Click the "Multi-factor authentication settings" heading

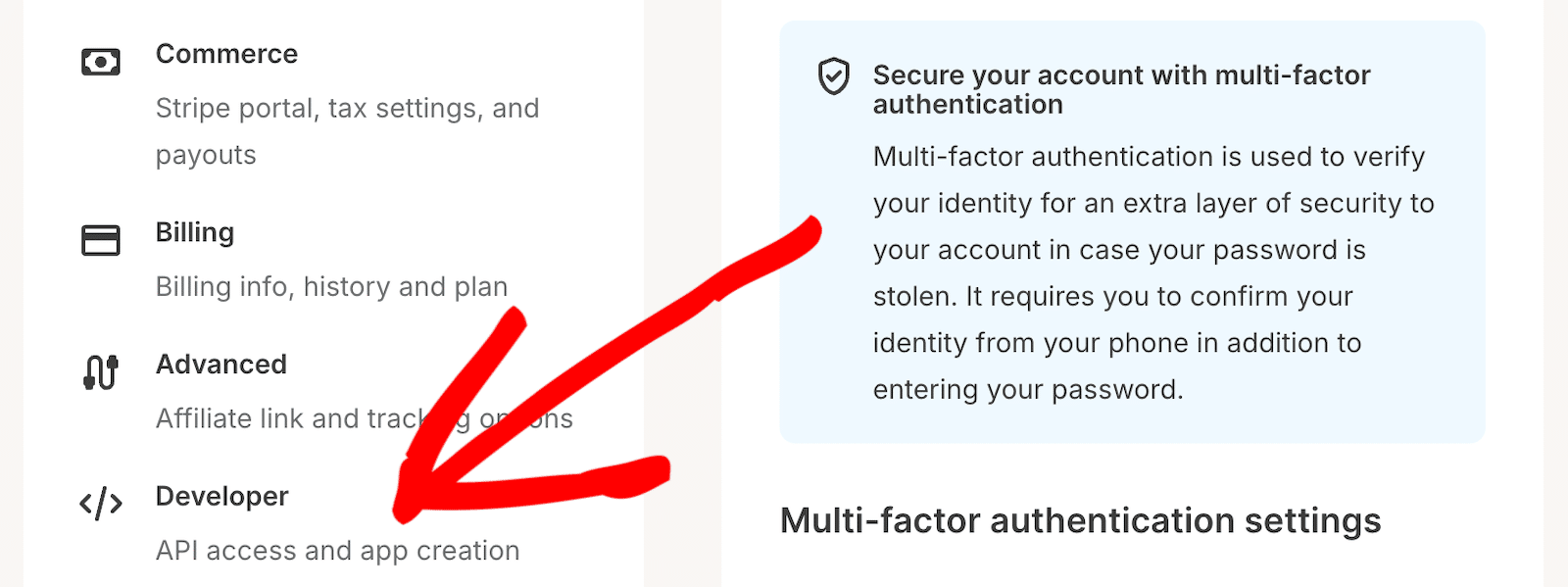coord(1080,520)
